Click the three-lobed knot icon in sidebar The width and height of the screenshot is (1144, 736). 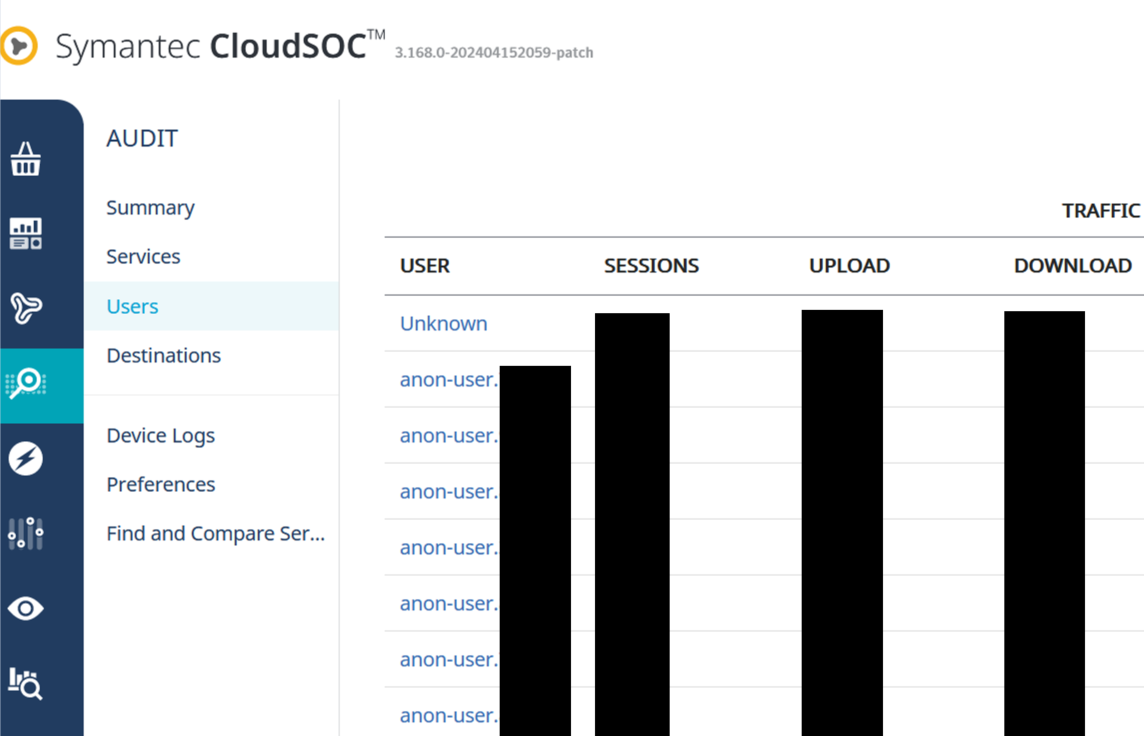click(x=25, y=308)
